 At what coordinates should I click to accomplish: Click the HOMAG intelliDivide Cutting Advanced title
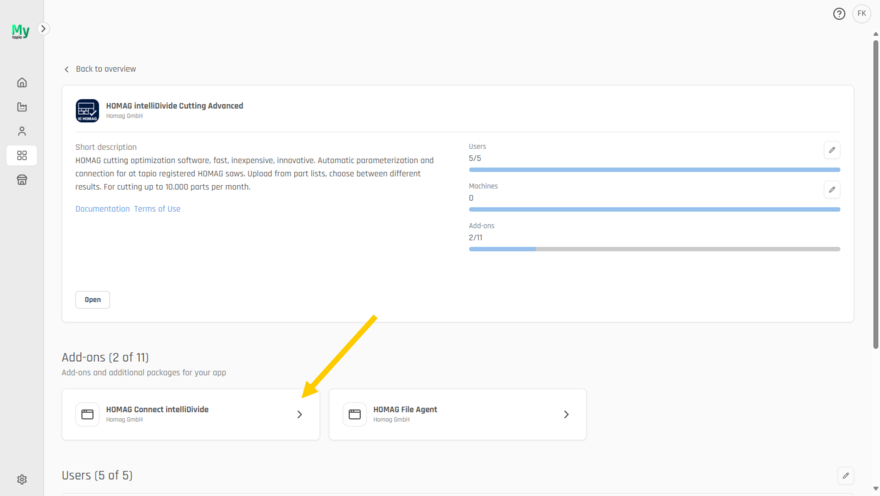pyautogui.click(x=175, y=105)
